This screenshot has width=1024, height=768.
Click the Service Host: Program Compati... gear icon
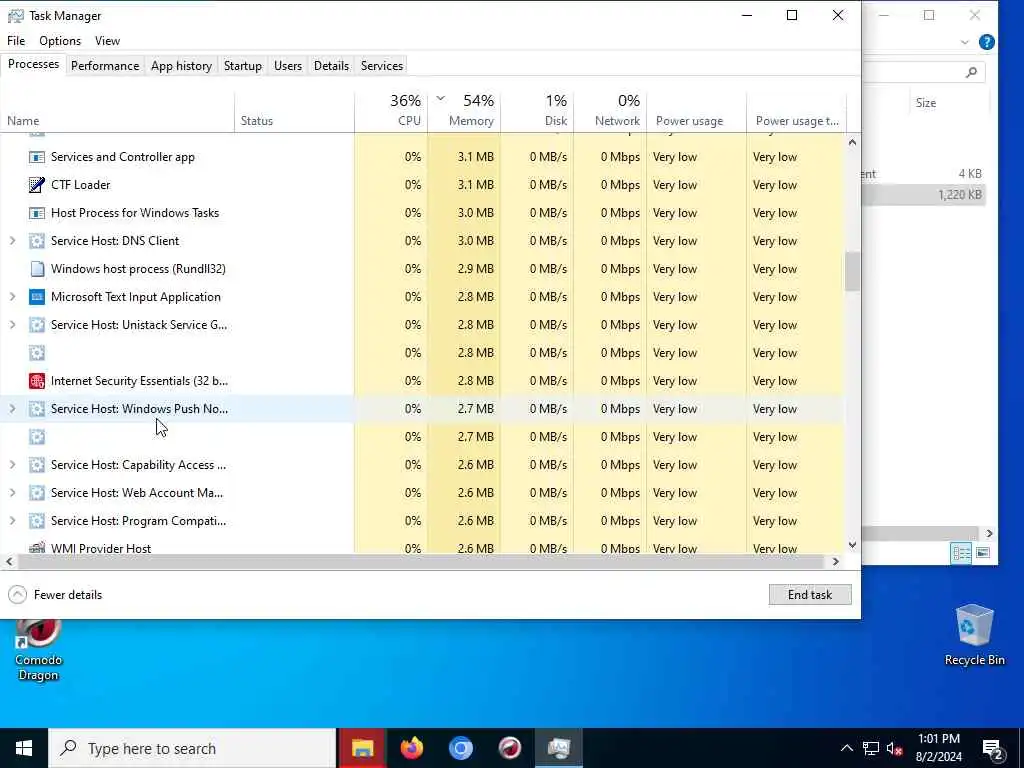37,521
